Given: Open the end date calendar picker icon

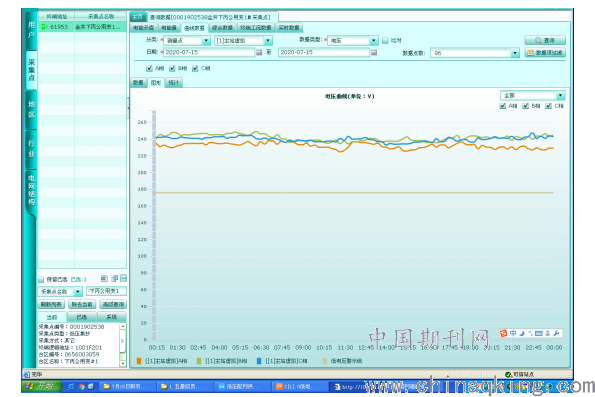Looking at the screenshot, I should click(x=374, y=52).
